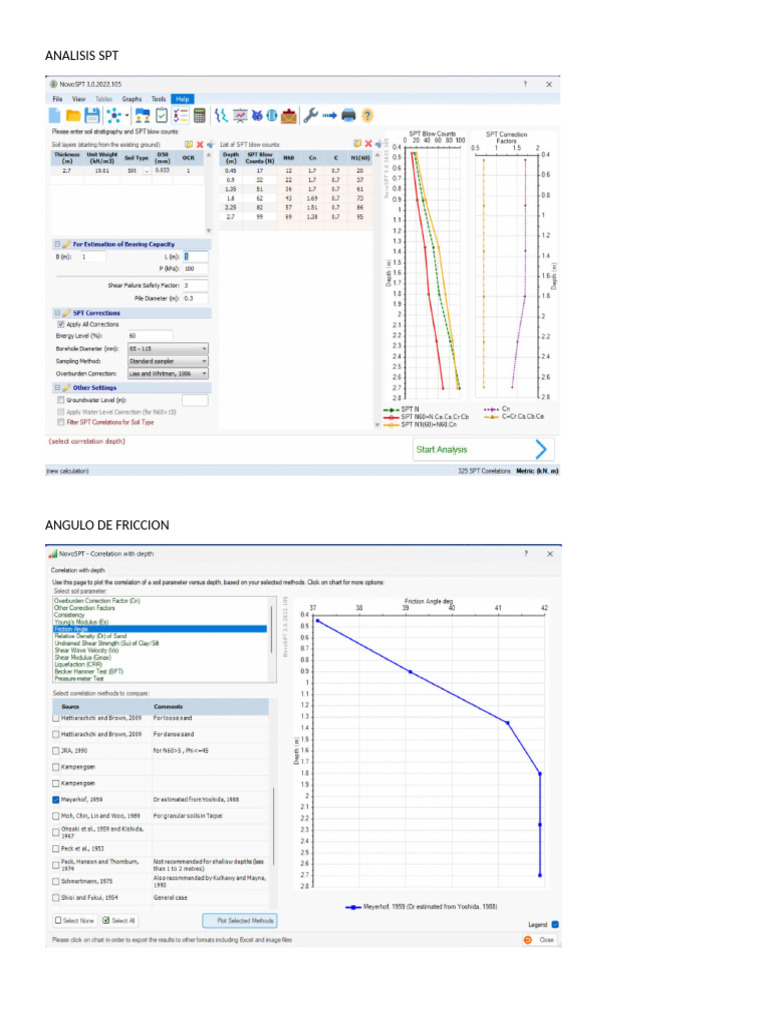Click the Start Analysis button
The height and width of the screenshot is (1024, 768).
pyautogui.click(x=483, y=449)
